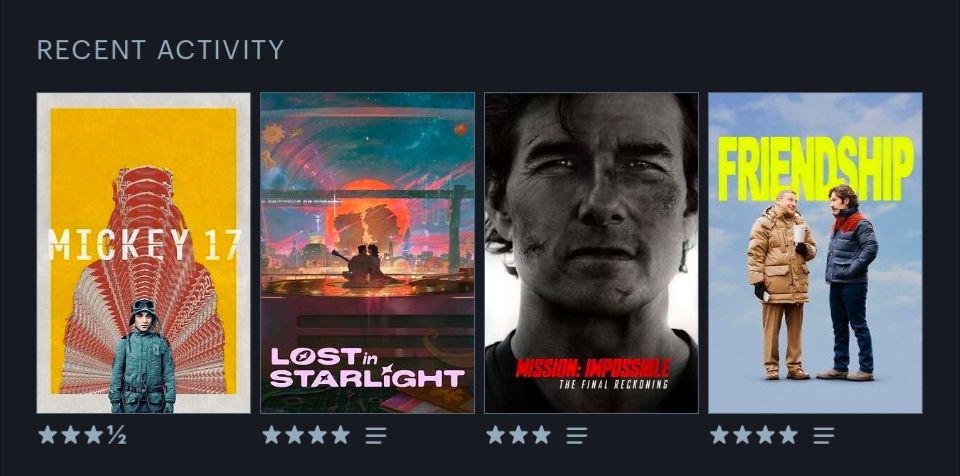Click the first star under Friendship poster
This screenshot has width=960, height=476.
coord(719,435)
